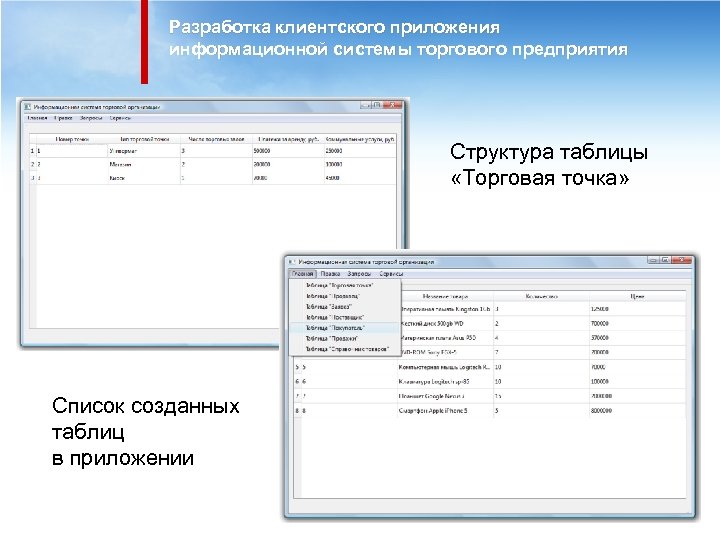Select the Смартфон Apple iPhone 5 cell
The height and width of the screenshot is (540, 720).
[445, 411]
